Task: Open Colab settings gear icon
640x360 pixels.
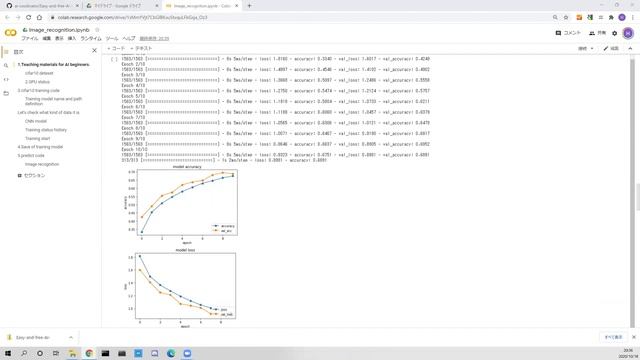Action: tap(614, 33)
